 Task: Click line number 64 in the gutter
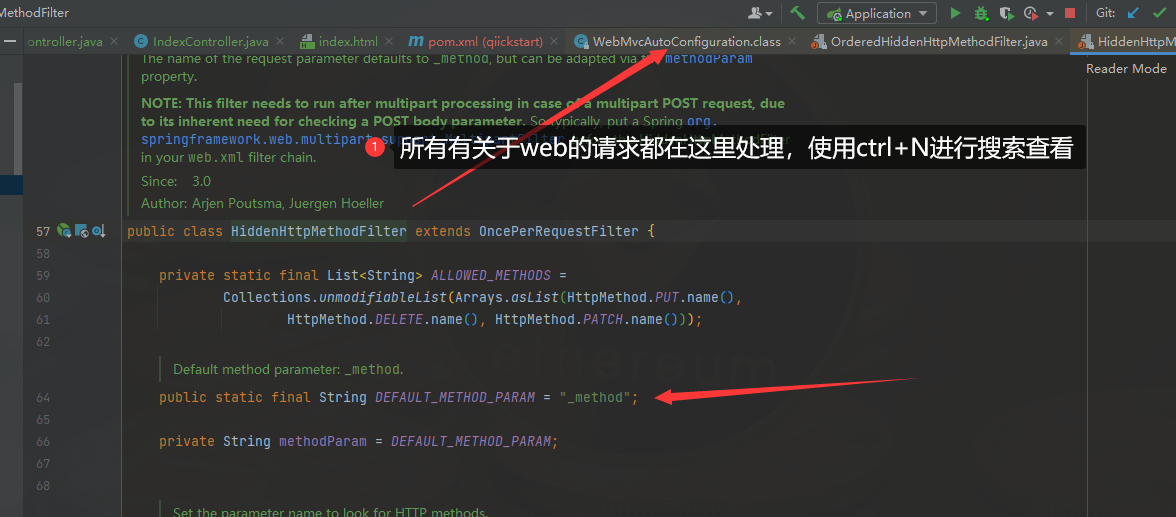43,398
